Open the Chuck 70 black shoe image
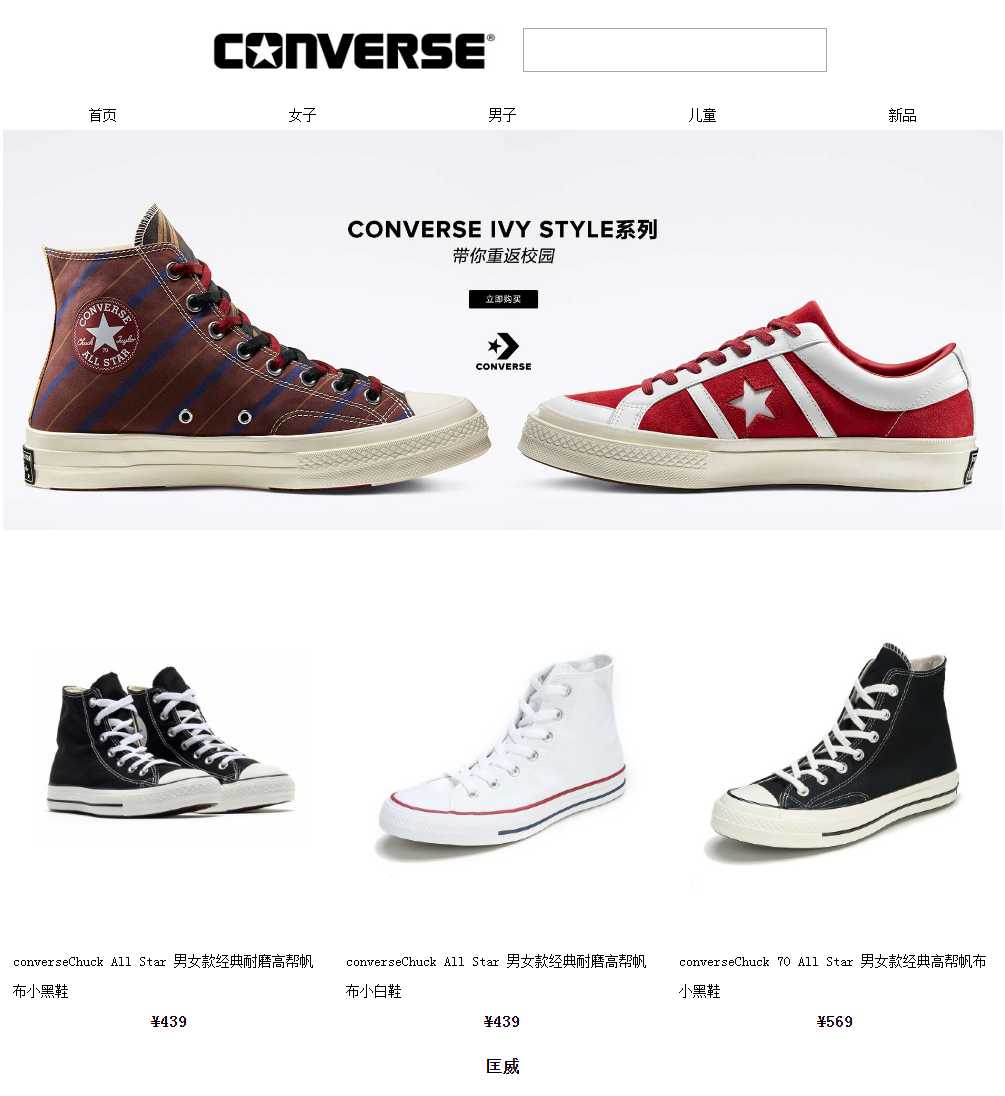The width and height of the screenshot is (1005, 1096). (835, 749)
